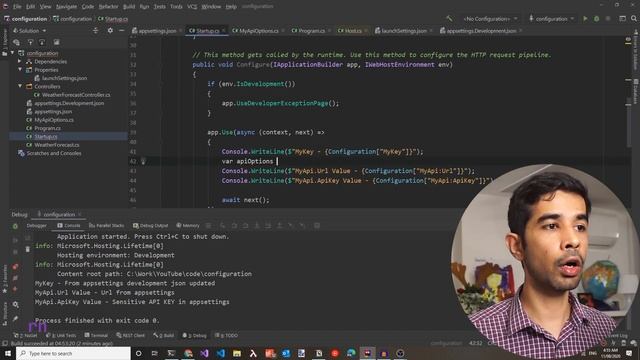The height and width of the screenshot is (360, 640).
Task: Open the configuration run profile dropdown
Action: 551,19
